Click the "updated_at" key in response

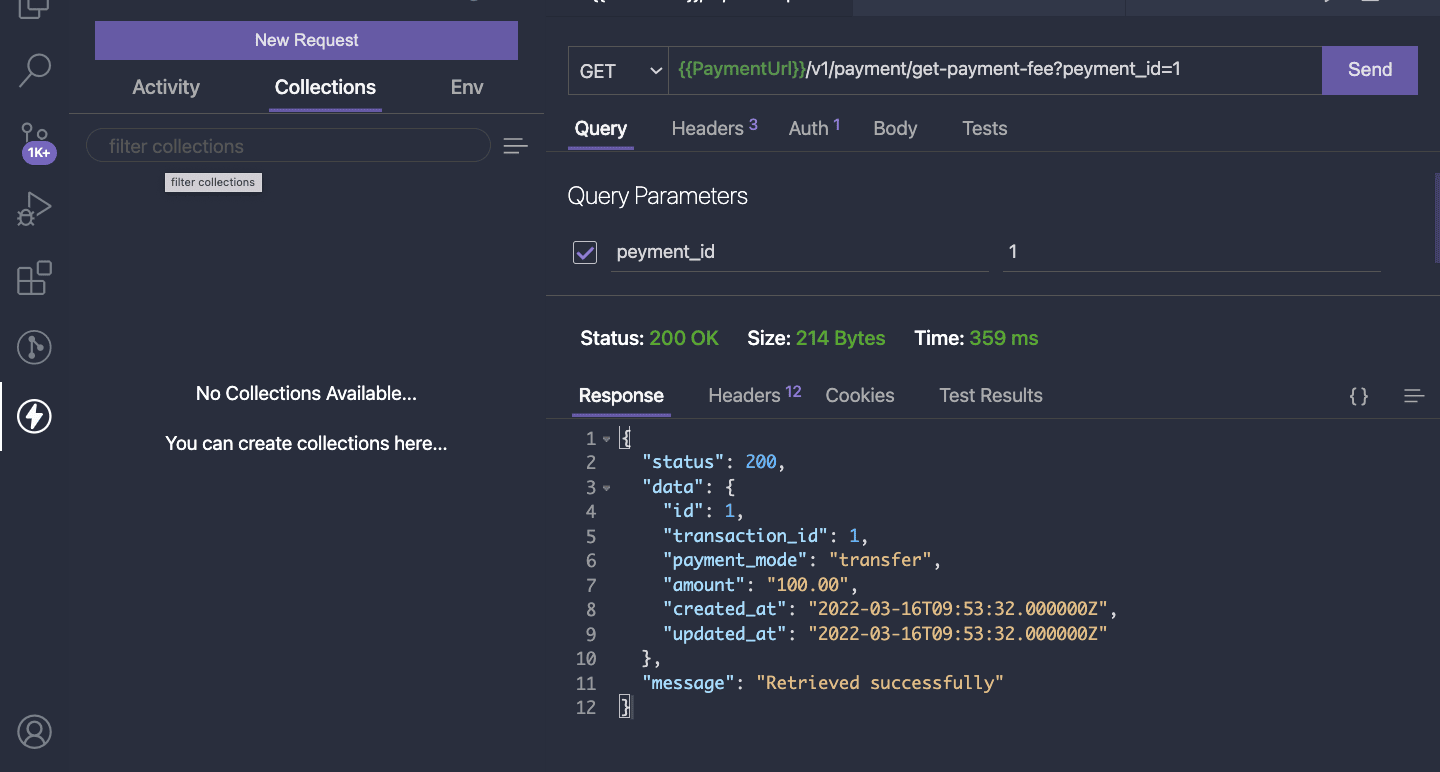click(725, 634)
